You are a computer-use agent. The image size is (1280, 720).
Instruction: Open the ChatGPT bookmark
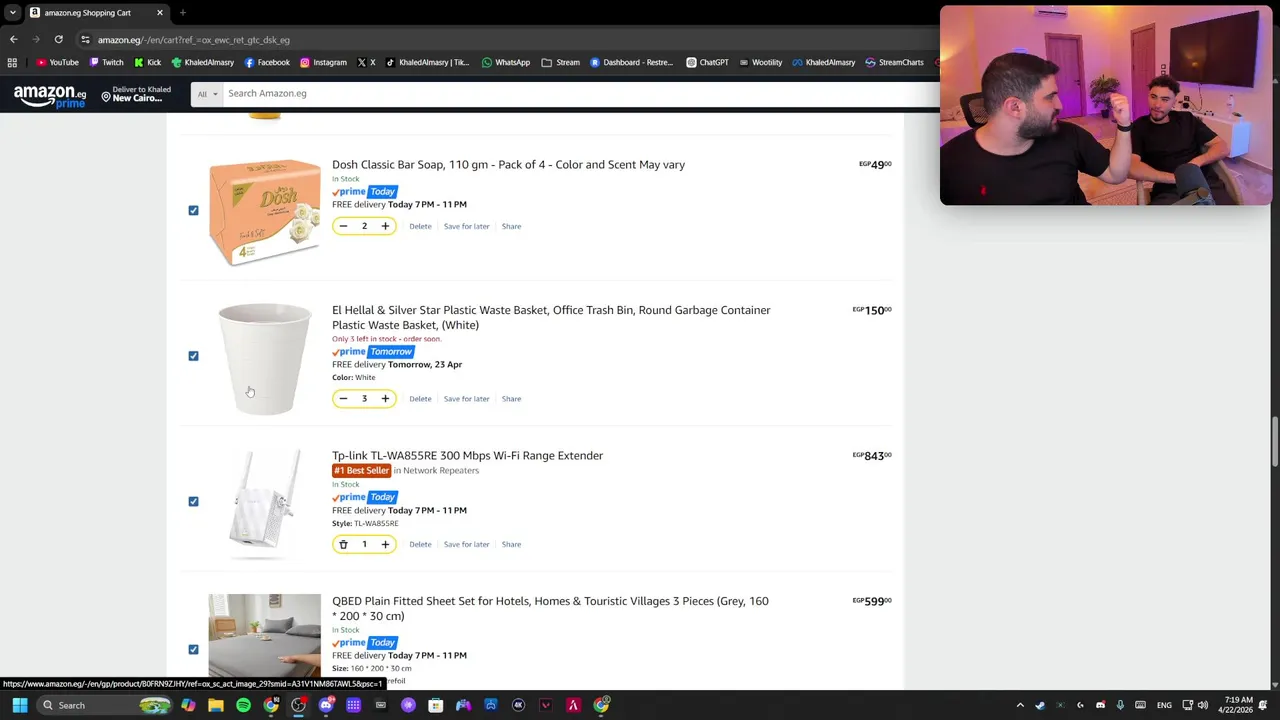pos(707,62)
